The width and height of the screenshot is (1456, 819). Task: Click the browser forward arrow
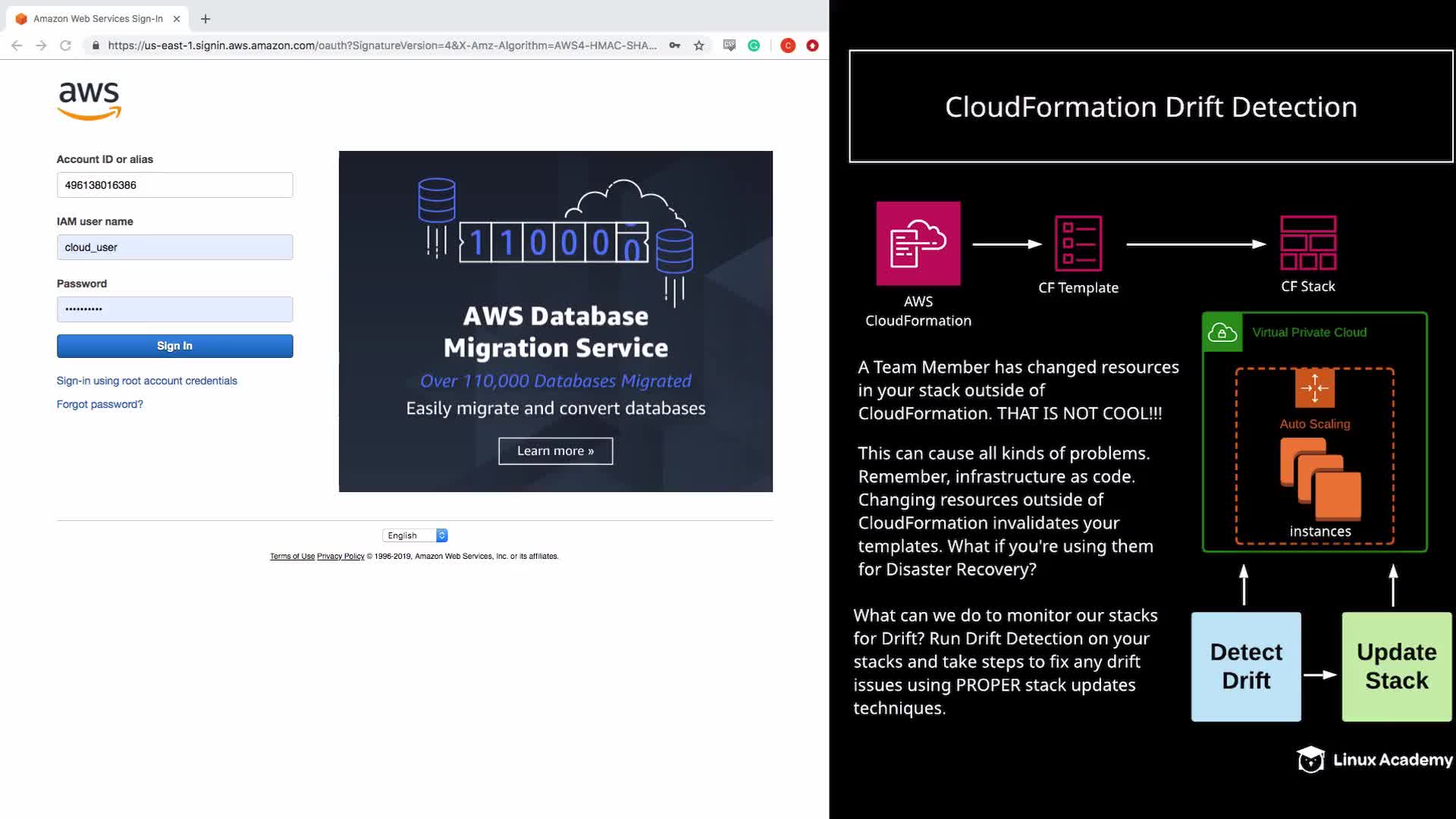41,45
